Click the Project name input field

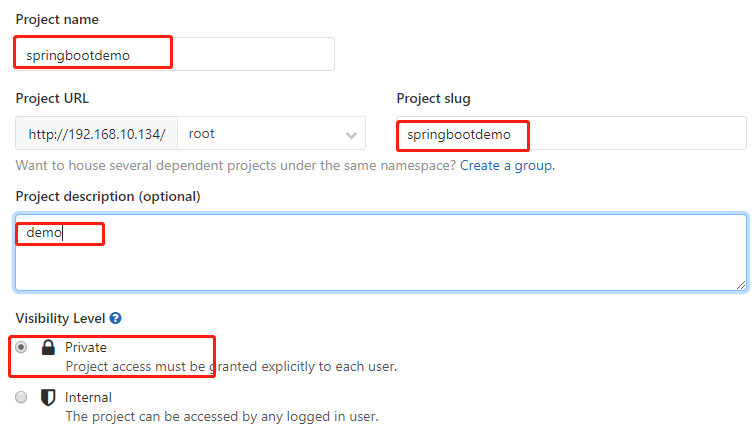(x=175, y=54)
